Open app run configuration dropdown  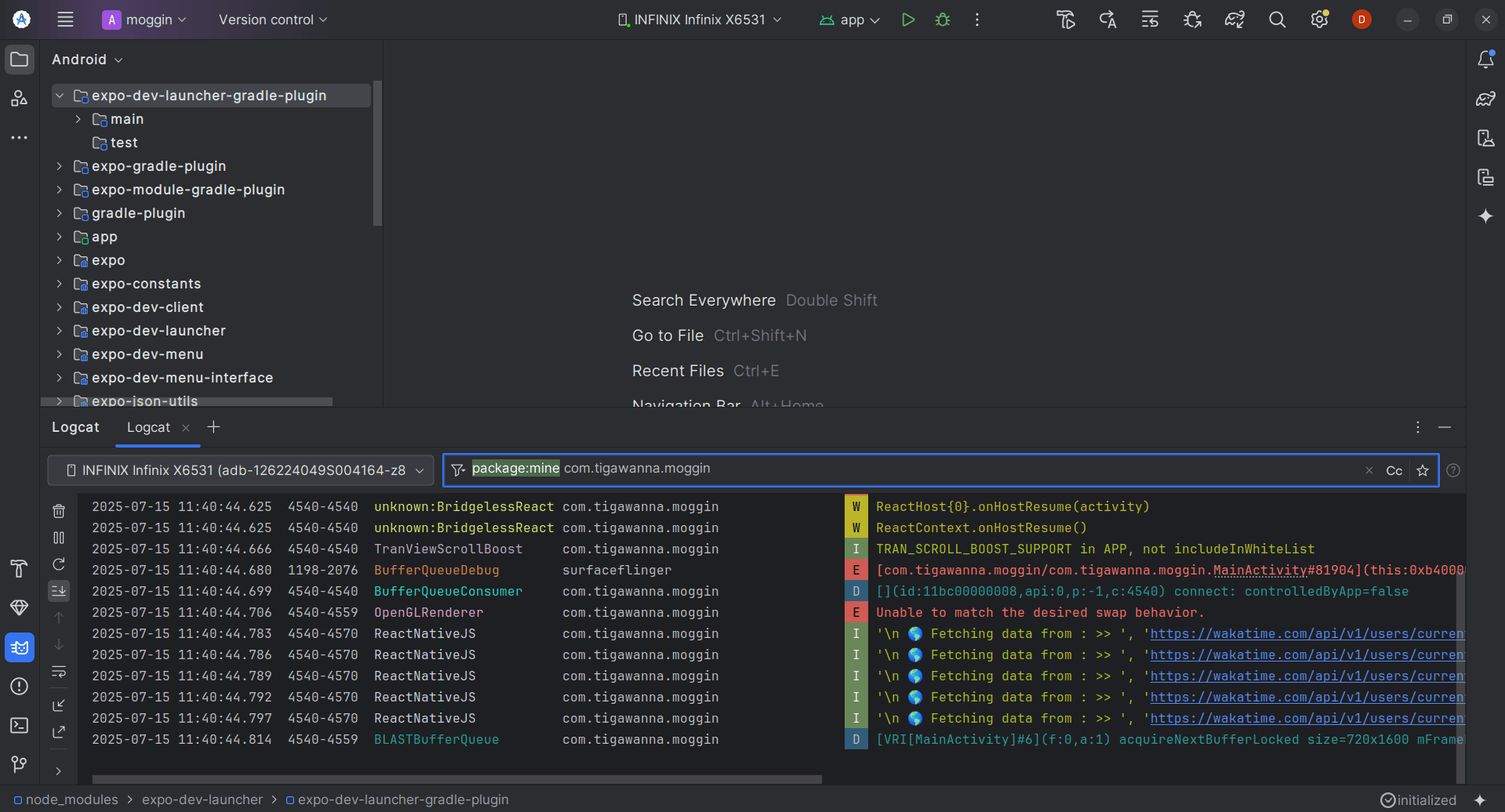[x=849, y=20]
